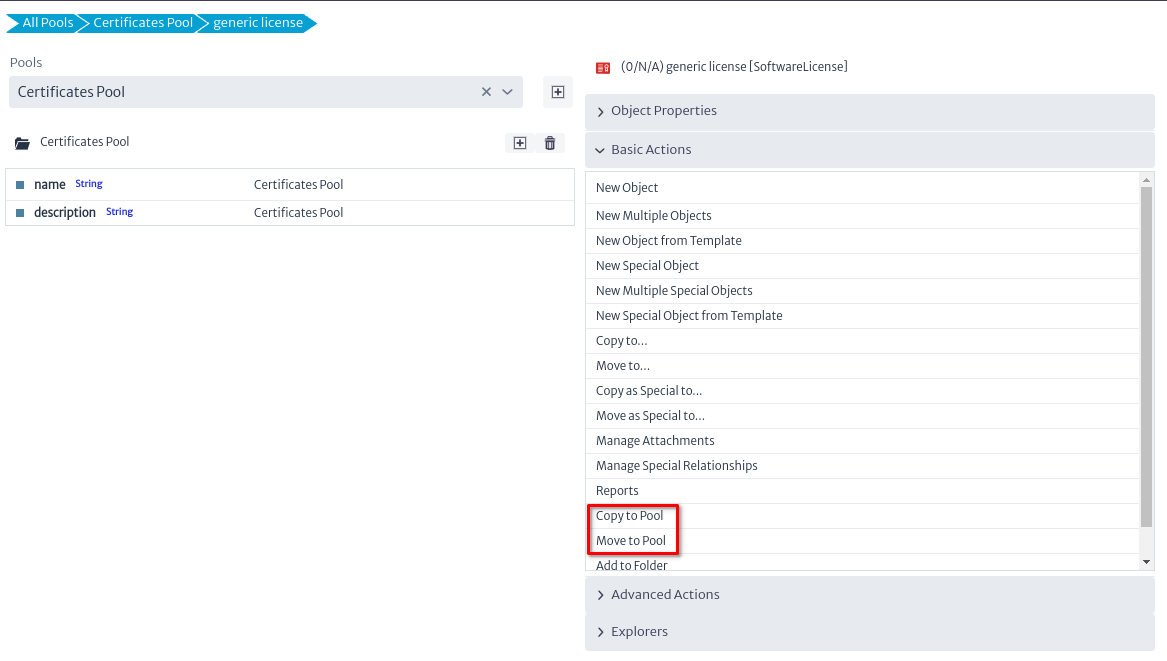Select New Special Object action
Image resolution: width=1167 pixels, height=661 pixels.
point(863,266)
